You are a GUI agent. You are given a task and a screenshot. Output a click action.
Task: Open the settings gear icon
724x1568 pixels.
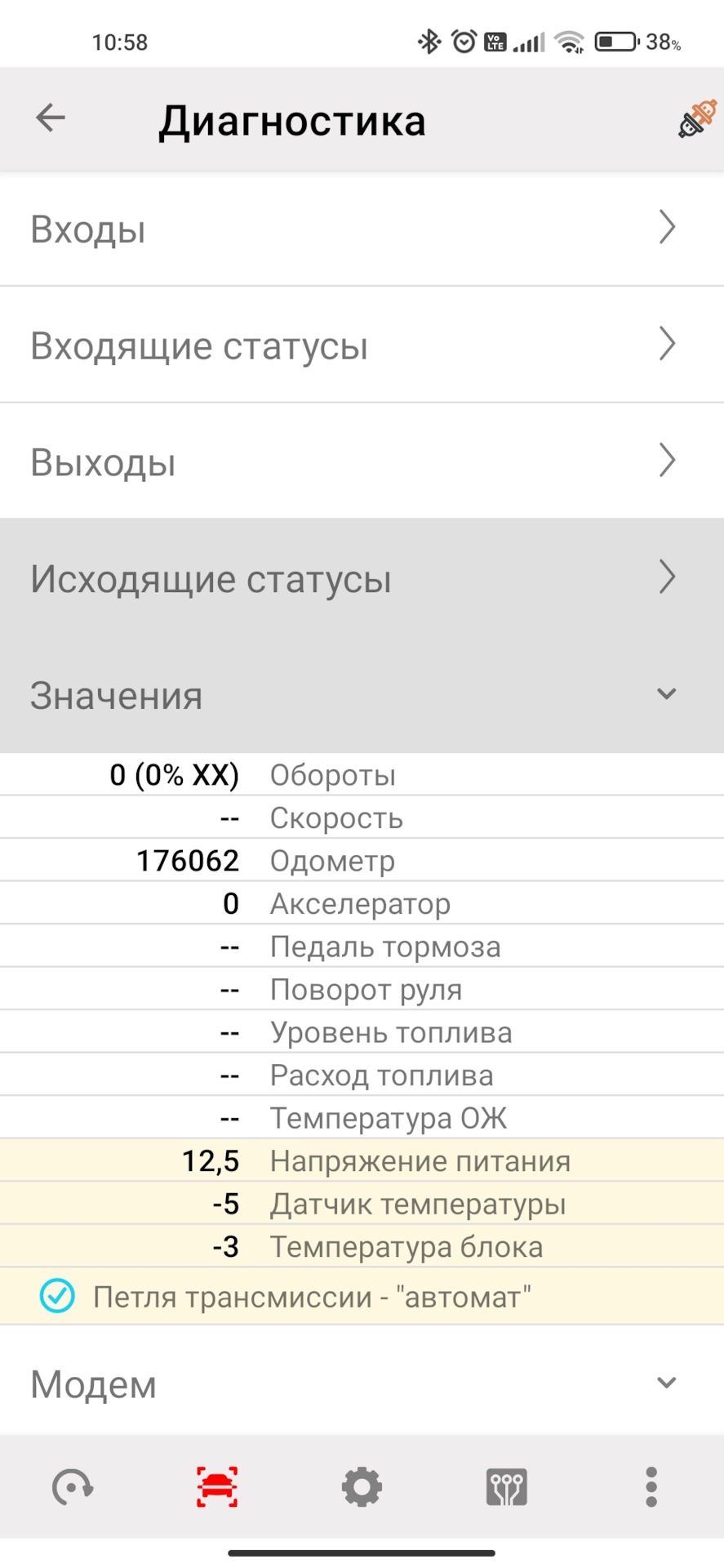click(x=362, y=1486)
